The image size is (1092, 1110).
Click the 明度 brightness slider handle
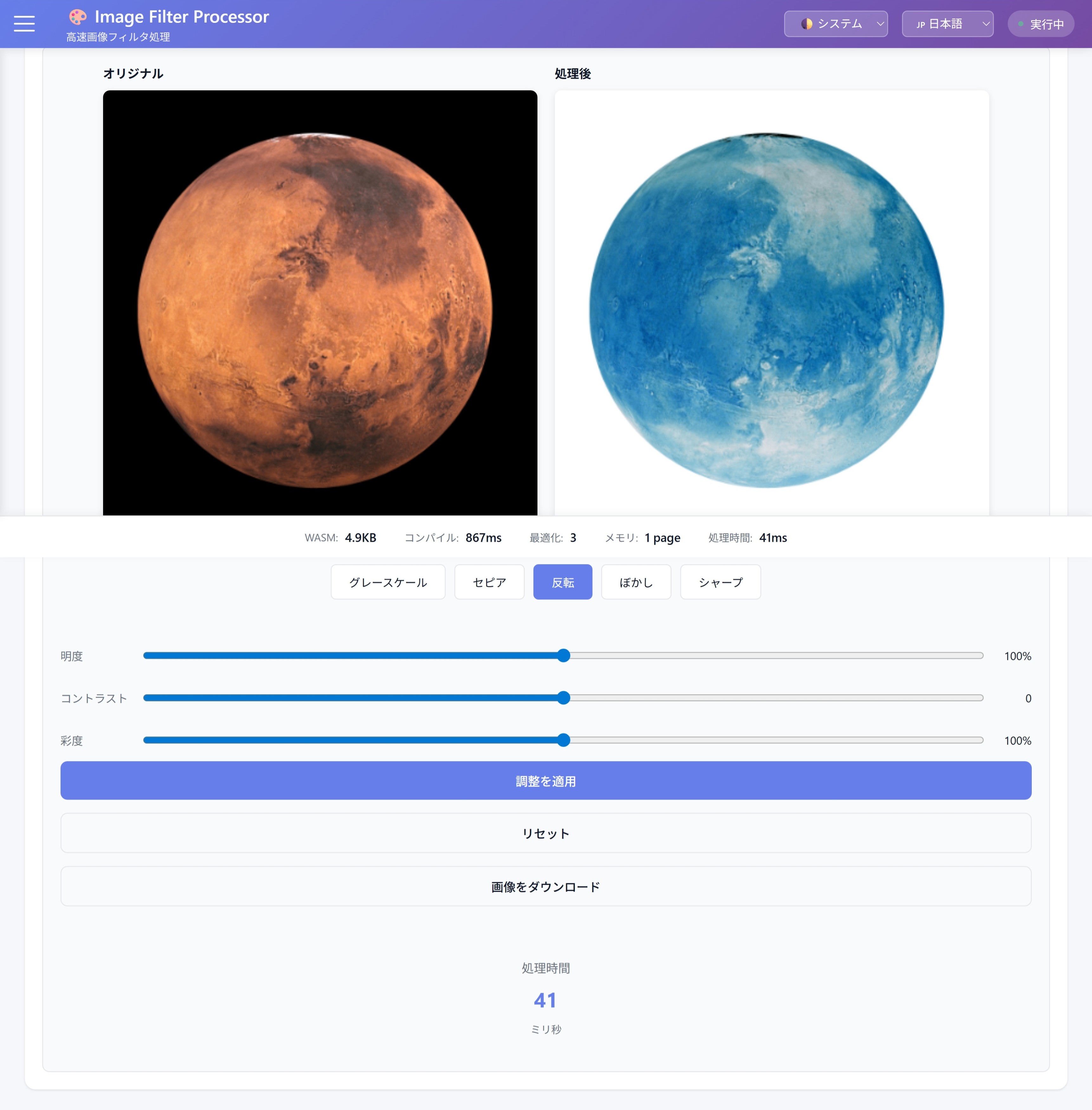564,656
